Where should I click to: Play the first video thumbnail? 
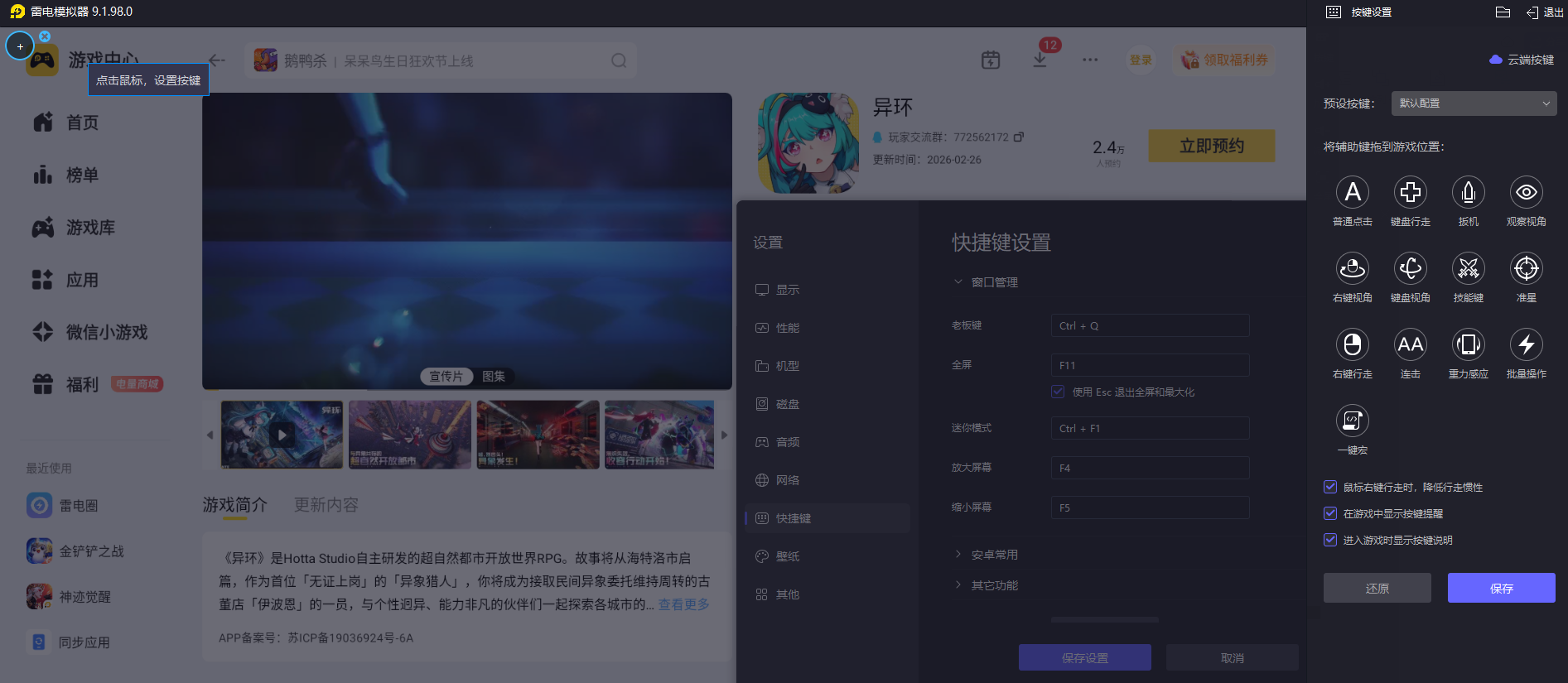point(282,435)
